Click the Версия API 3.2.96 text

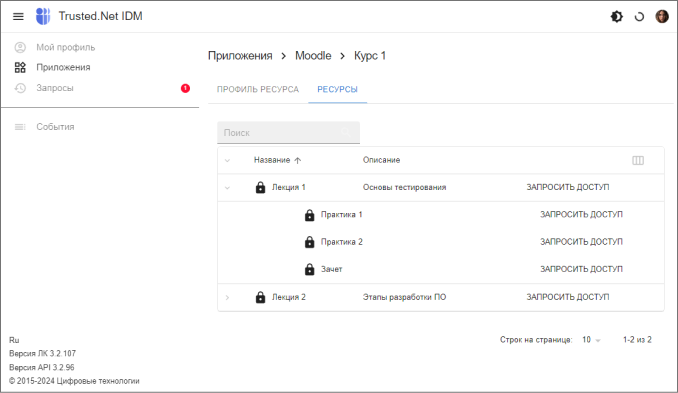(42, 367)
